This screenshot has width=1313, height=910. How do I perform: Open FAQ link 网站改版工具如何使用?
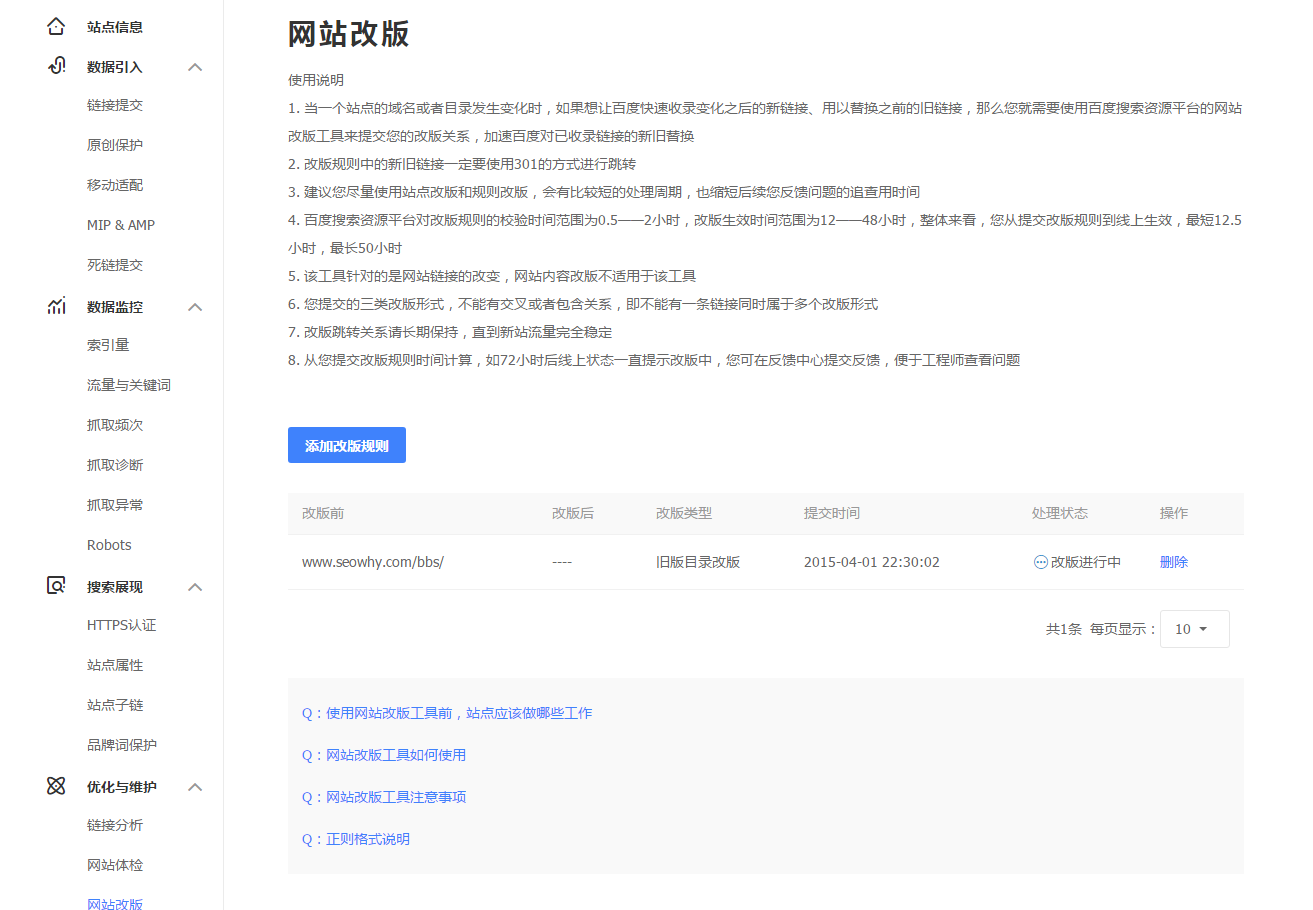(x=384, y=755)
